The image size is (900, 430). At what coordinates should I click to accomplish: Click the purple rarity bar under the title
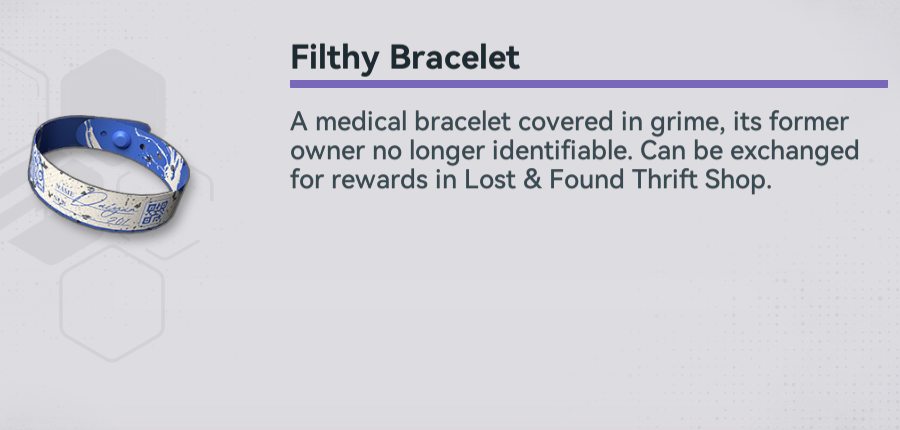pos(589,84)
